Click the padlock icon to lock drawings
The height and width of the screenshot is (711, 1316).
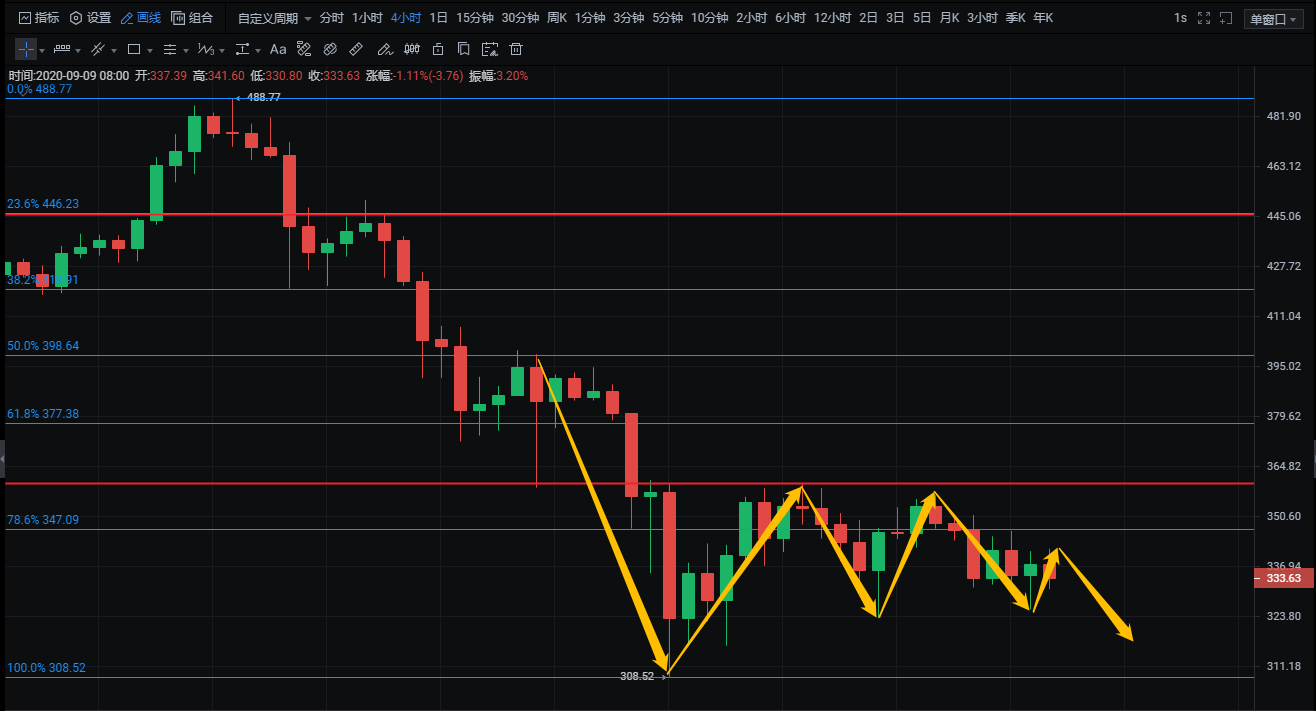[x=437, y=49]
